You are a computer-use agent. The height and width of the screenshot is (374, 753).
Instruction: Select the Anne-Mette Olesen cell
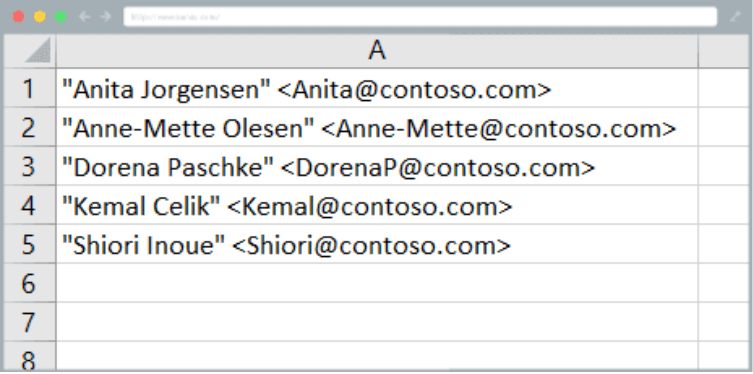tap(377, 127)
